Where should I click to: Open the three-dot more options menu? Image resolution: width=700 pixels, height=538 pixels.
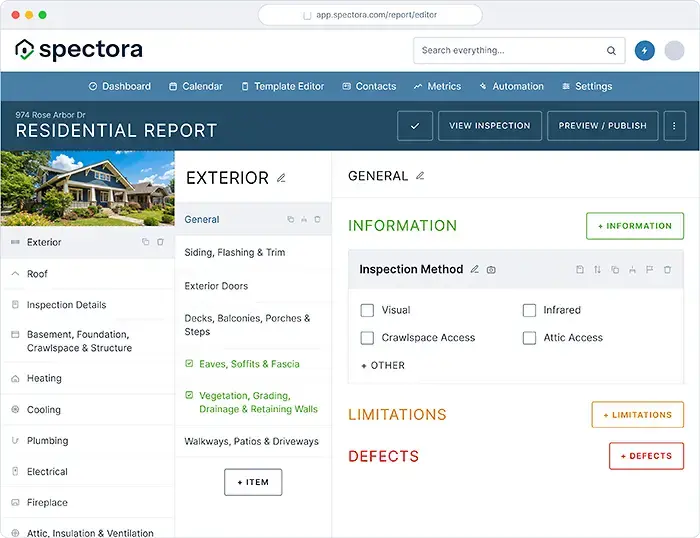(674, 126)
